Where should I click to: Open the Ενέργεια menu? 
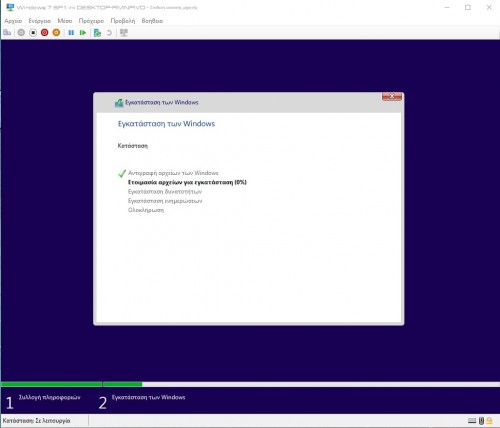40,21
